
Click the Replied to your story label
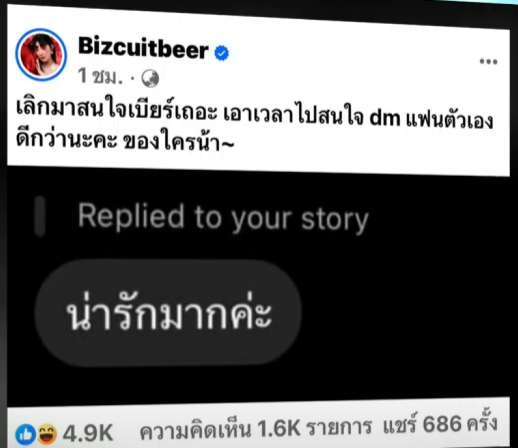[x=223, y=218]
